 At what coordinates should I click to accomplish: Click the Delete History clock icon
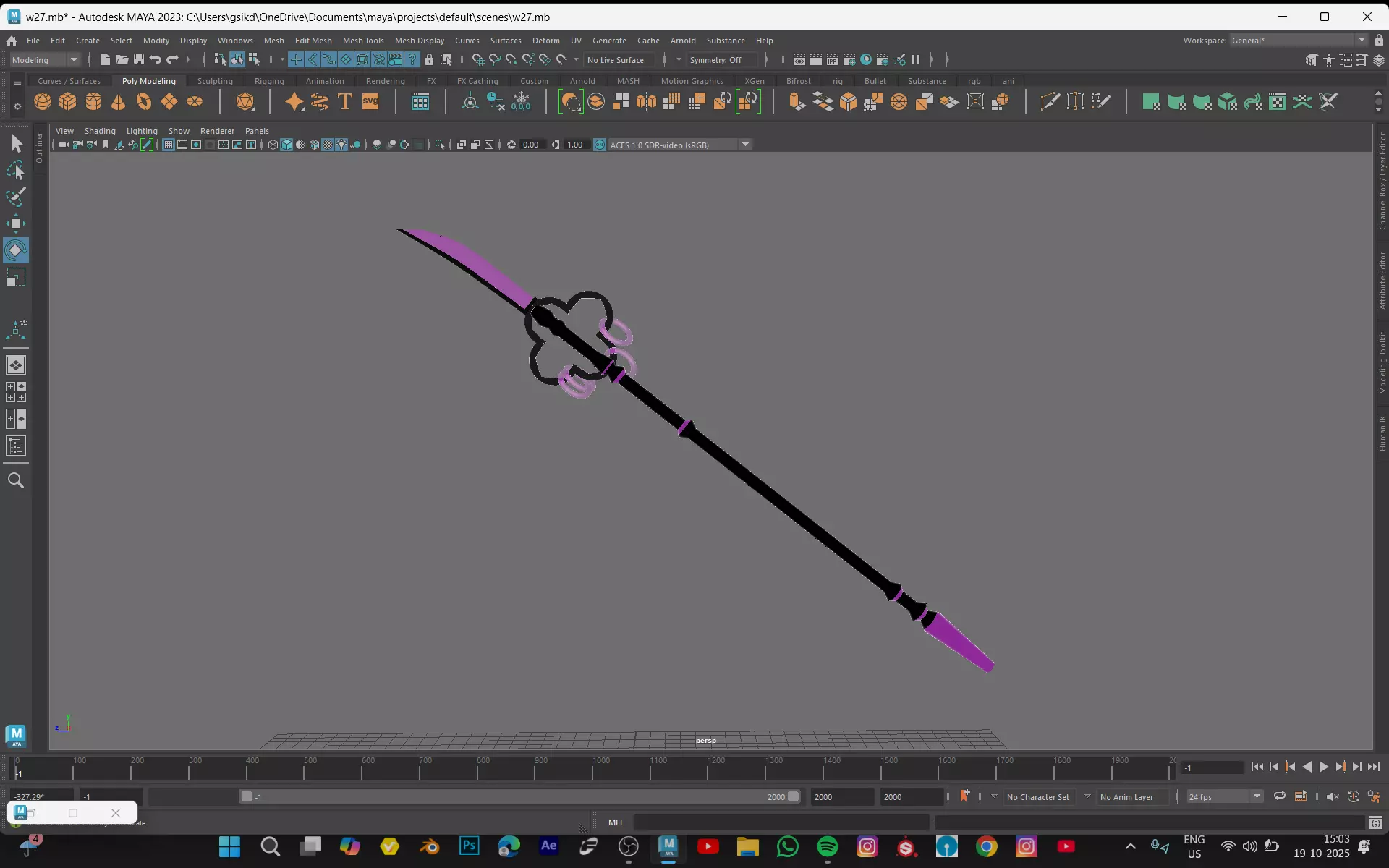pyautogui.click(x=496, y=102)
